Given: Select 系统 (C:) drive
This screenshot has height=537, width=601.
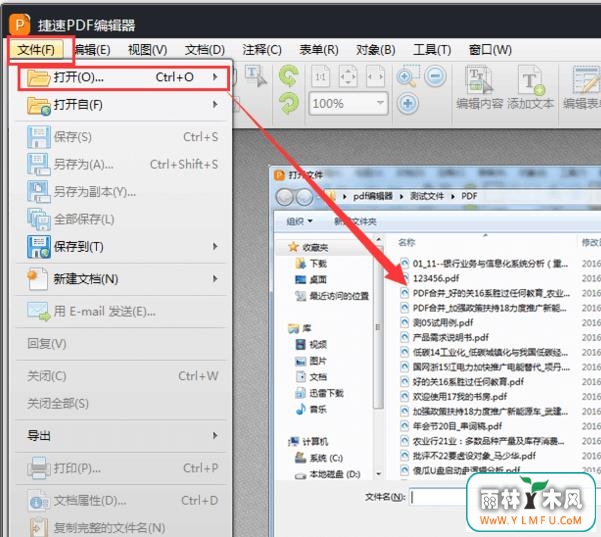Looking at the screenshot, I should coord(319,458).
